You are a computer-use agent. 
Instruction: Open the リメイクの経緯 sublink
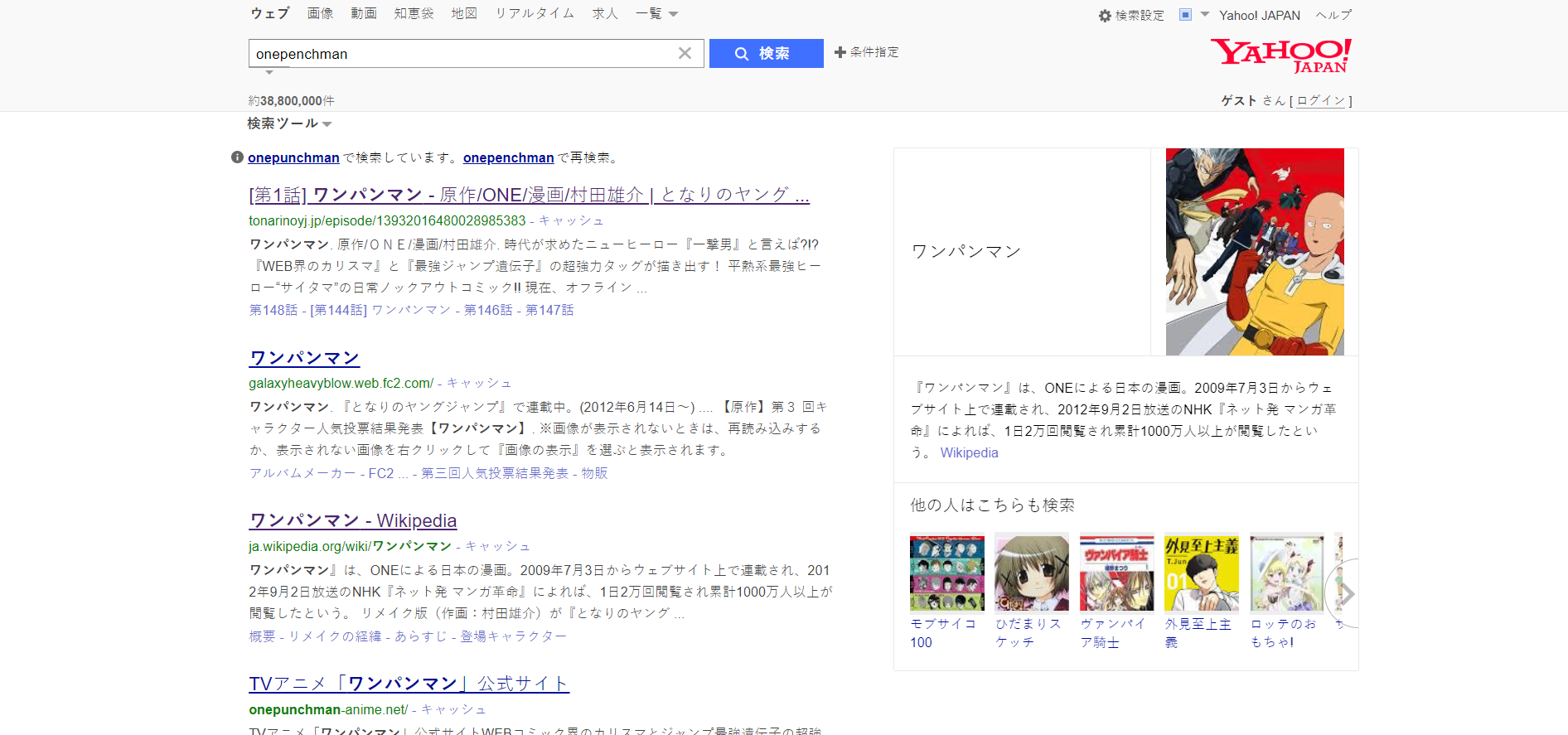[x=335, y=636]
